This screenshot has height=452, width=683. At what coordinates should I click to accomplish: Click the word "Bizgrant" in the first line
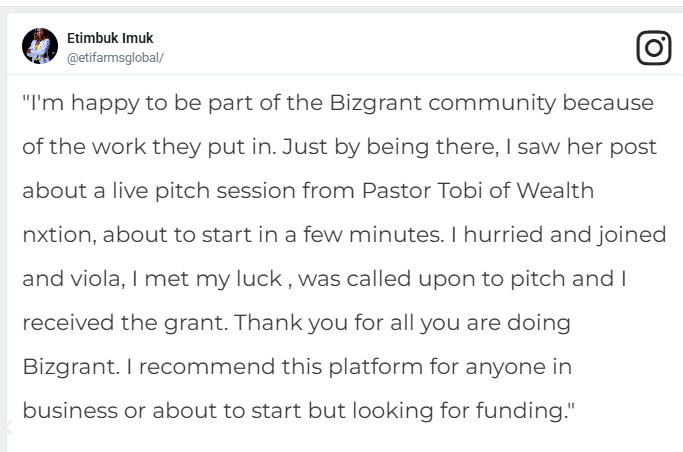coord(375,104)
